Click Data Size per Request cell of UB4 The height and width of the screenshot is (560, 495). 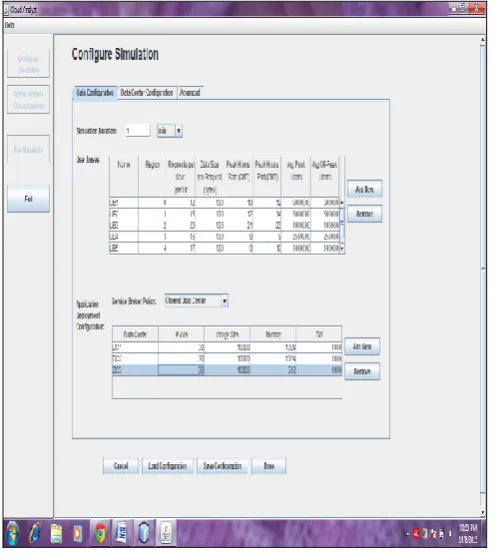coord(210,237)
